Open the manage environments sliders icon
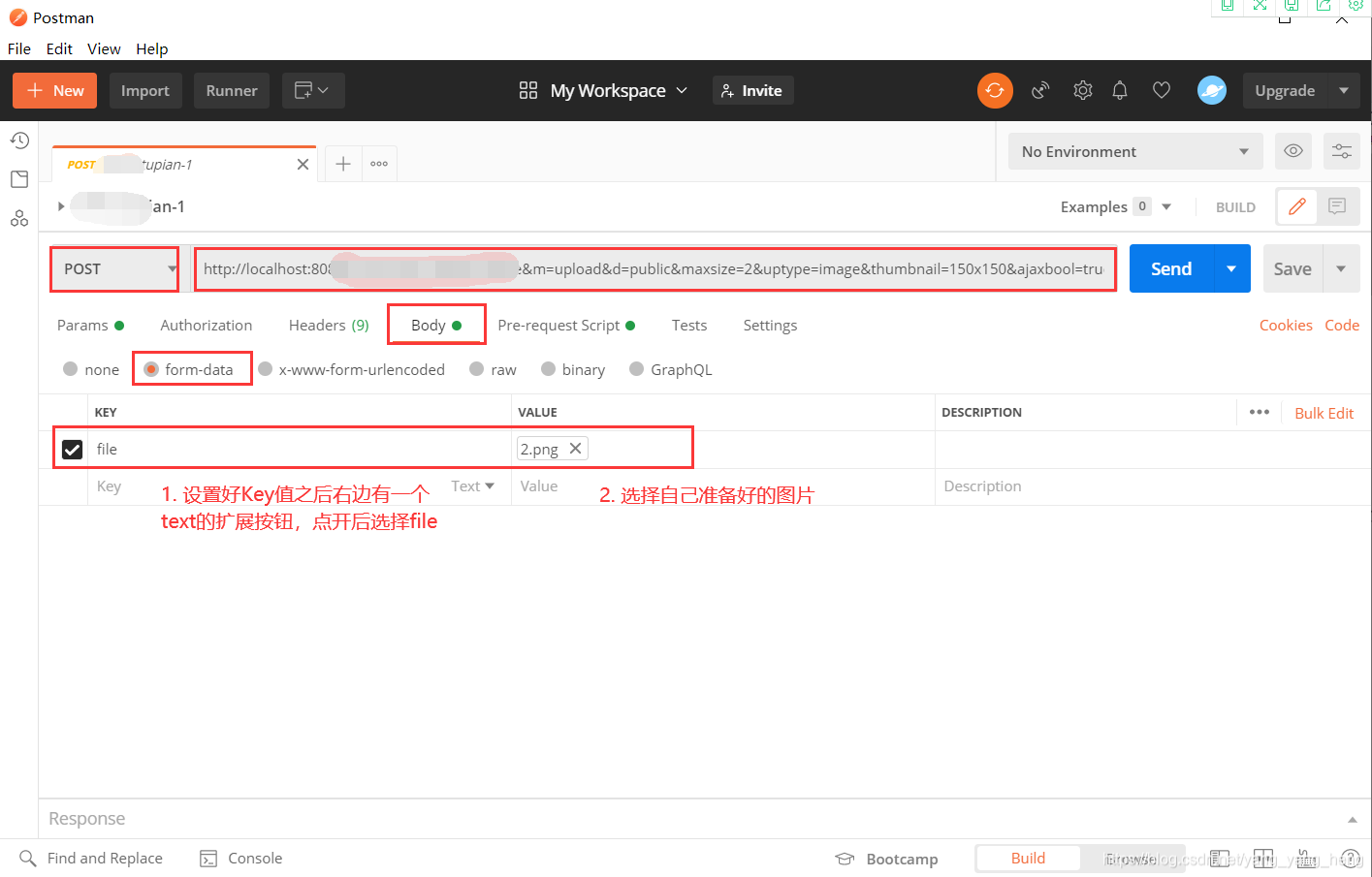This screenshot has width=1372, height=877. (1342, 151)
